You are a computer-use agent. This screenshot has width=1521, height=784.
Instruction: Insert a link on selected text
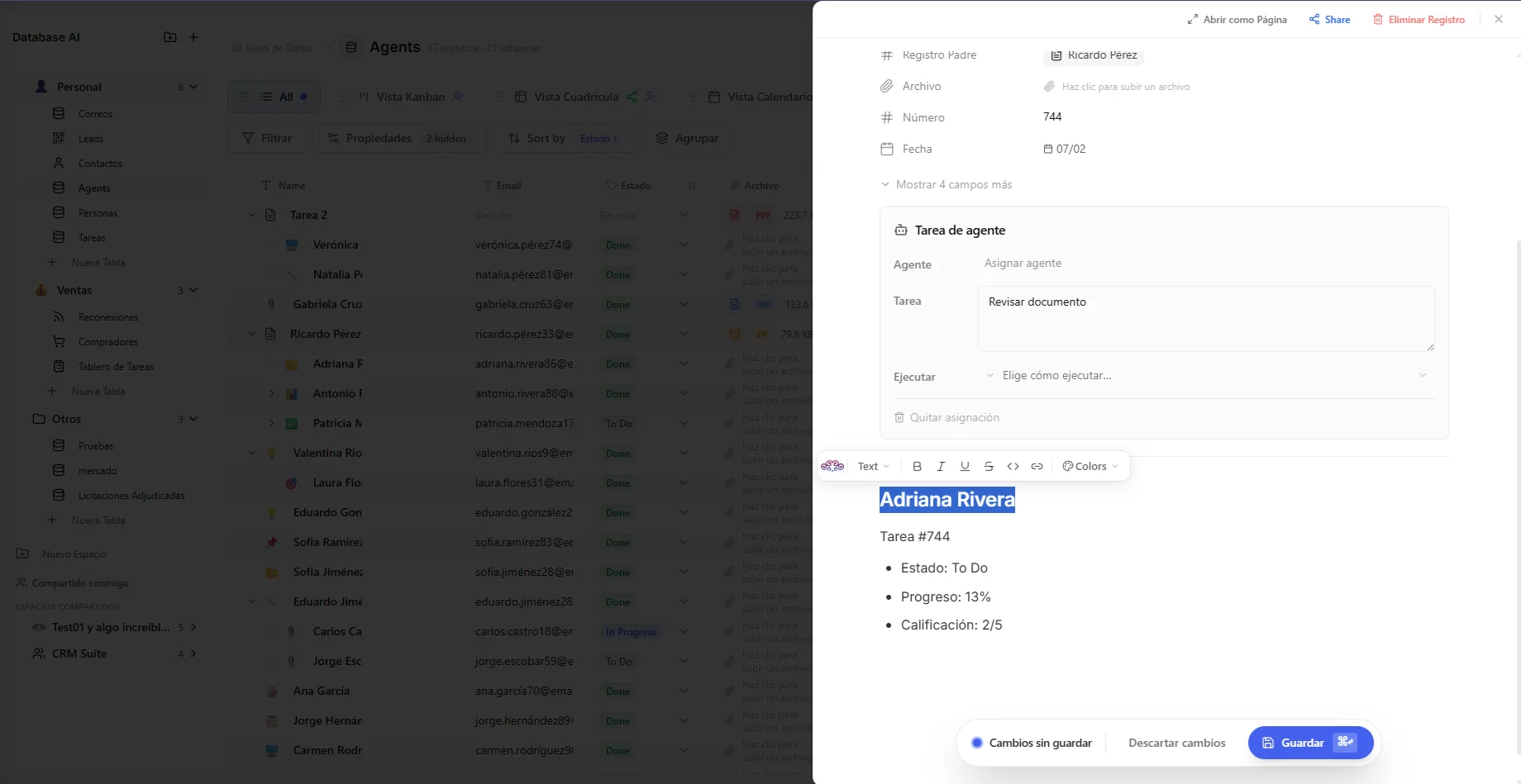click(x=1037, y=467)
